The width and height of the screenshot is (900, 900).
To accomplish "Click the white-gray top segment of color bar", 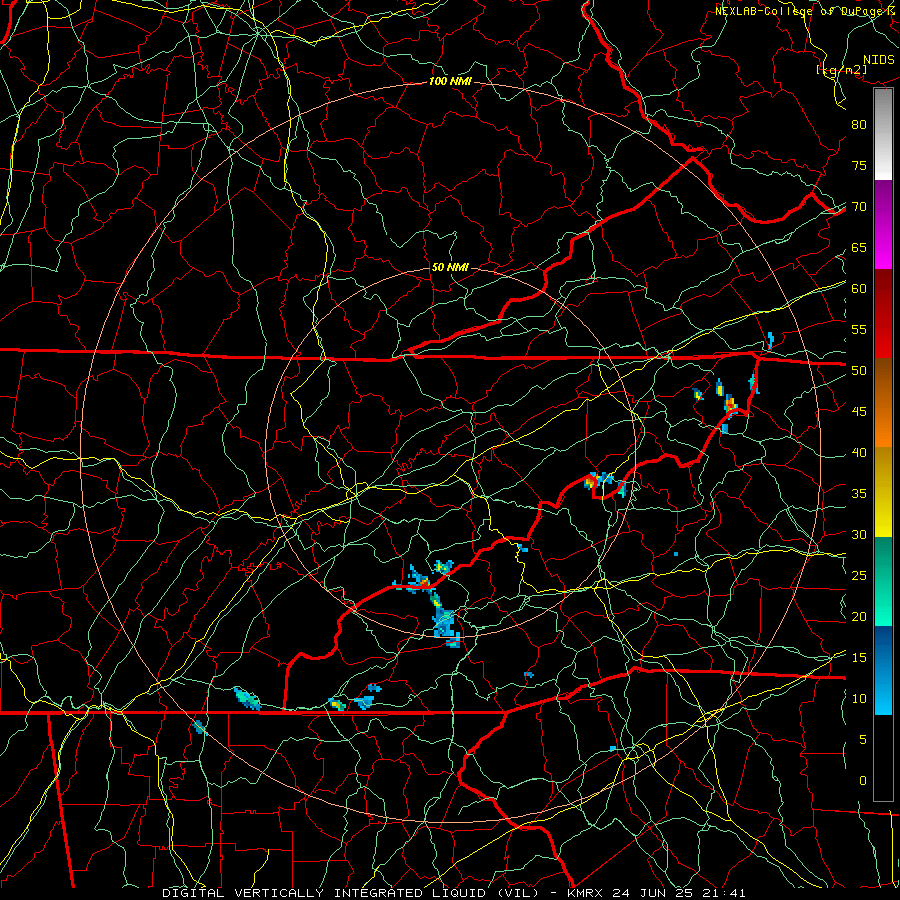I will point(883,134).
